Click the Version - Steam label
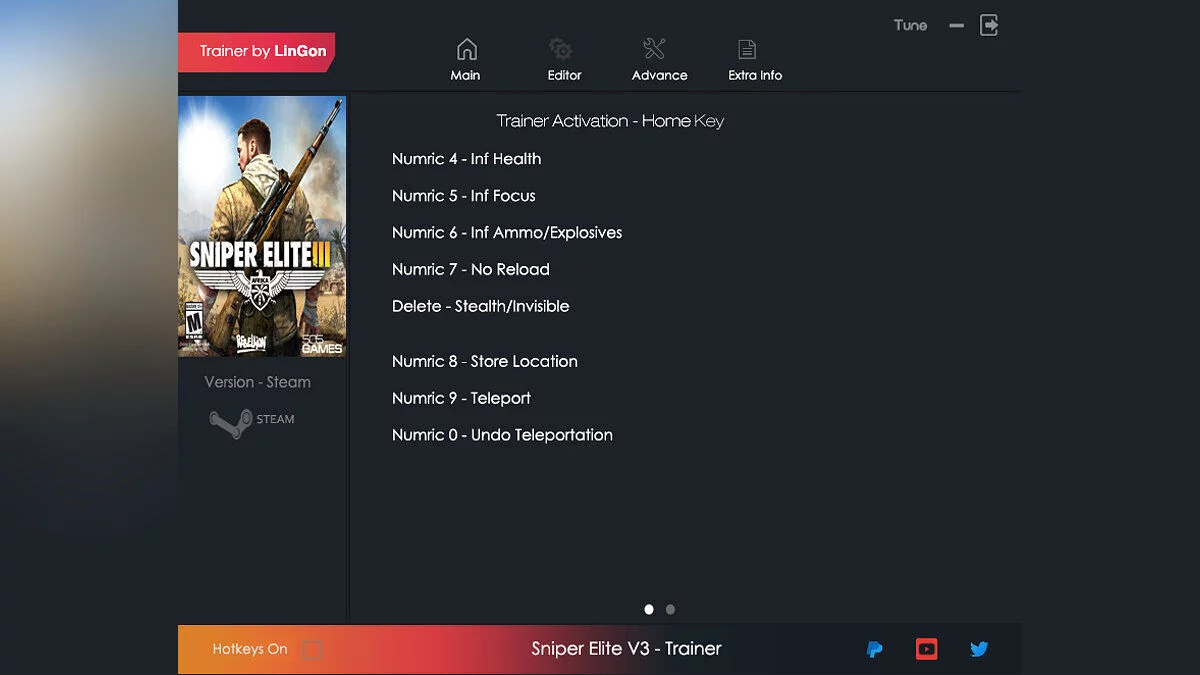The width and height of the screenshot is (1200, 675). pos(257,382)
